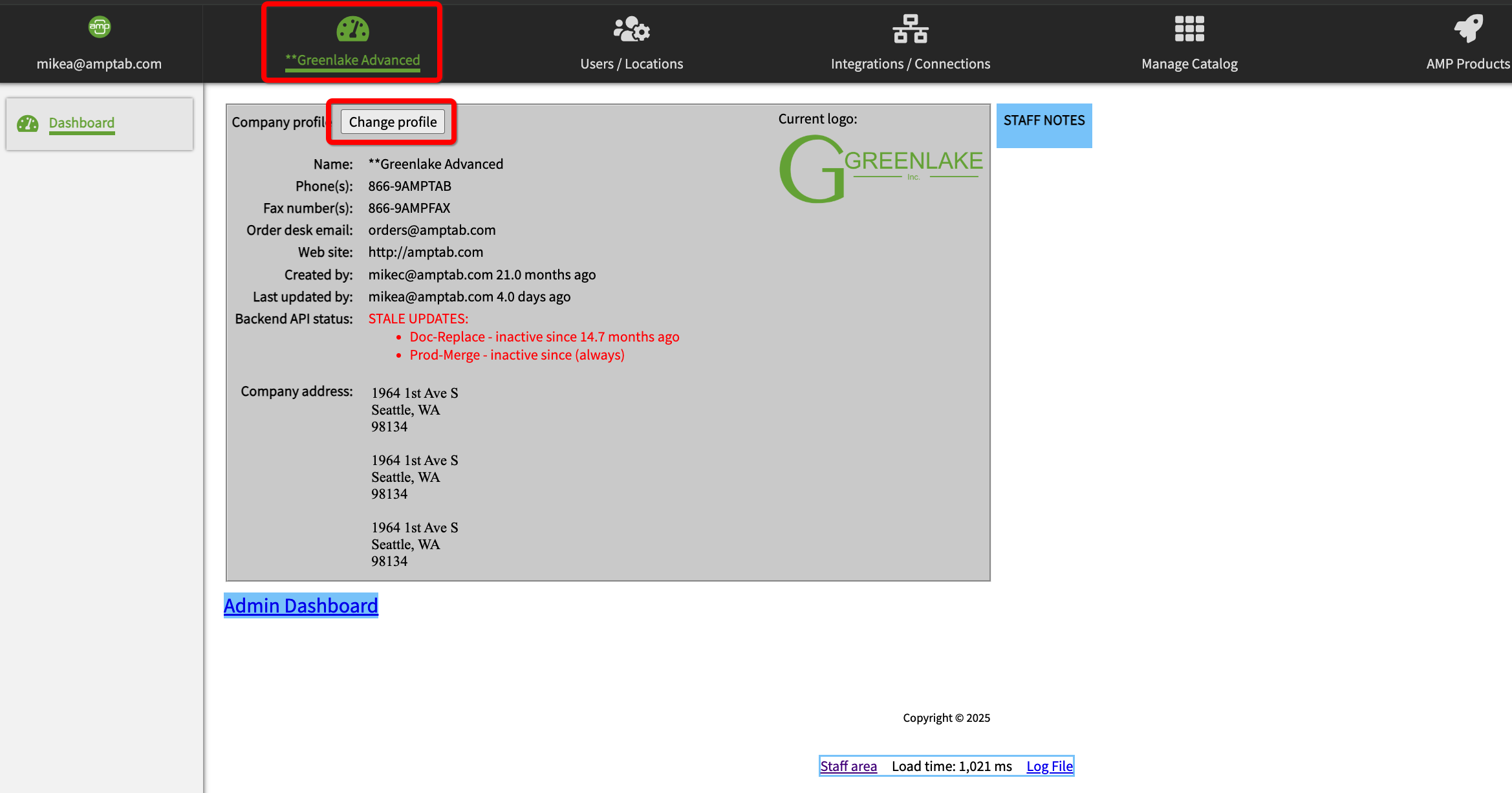Screen dimensions: 1512x793
Task: Open the mikea@amptab.com account menu
Action: [x=99, y=63]
